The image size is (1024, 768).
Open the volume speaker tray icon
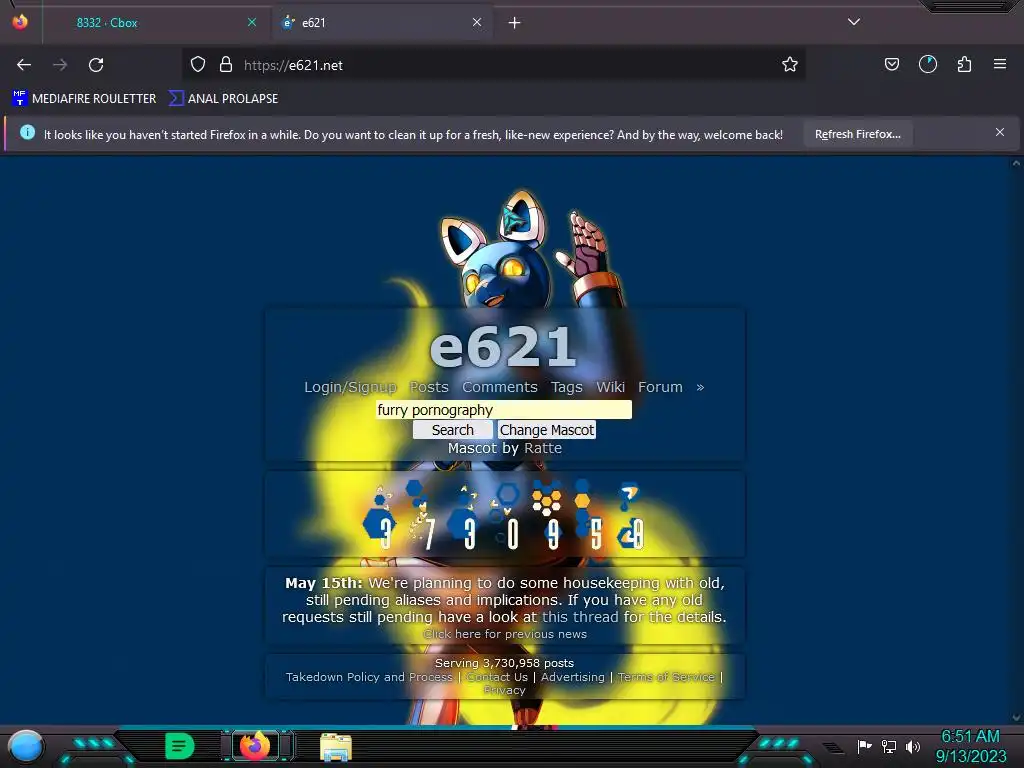coord(912,746)
